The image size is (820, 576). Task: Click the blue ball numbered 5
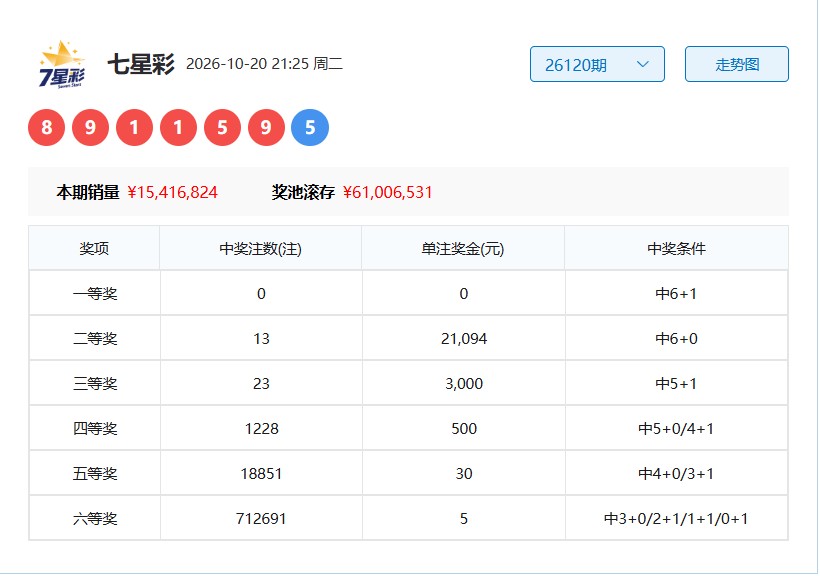tap(310, 127)
